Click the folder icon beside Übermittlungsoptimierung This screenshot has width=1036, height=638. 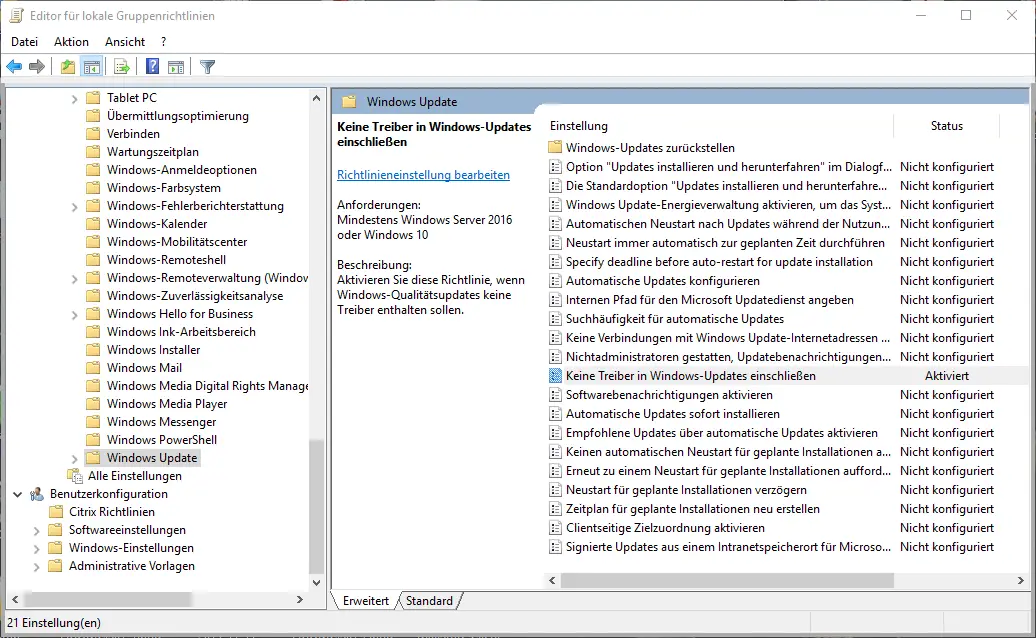point(93,116)
